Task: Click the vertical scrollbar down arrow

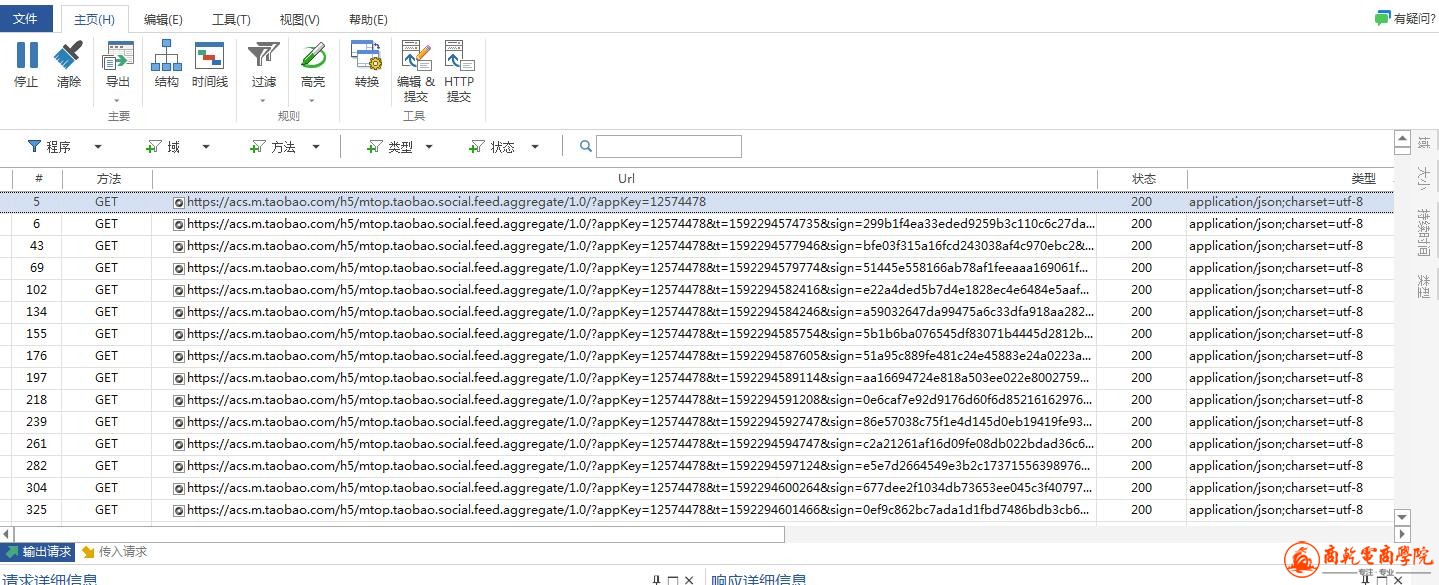Action: 1402,517
